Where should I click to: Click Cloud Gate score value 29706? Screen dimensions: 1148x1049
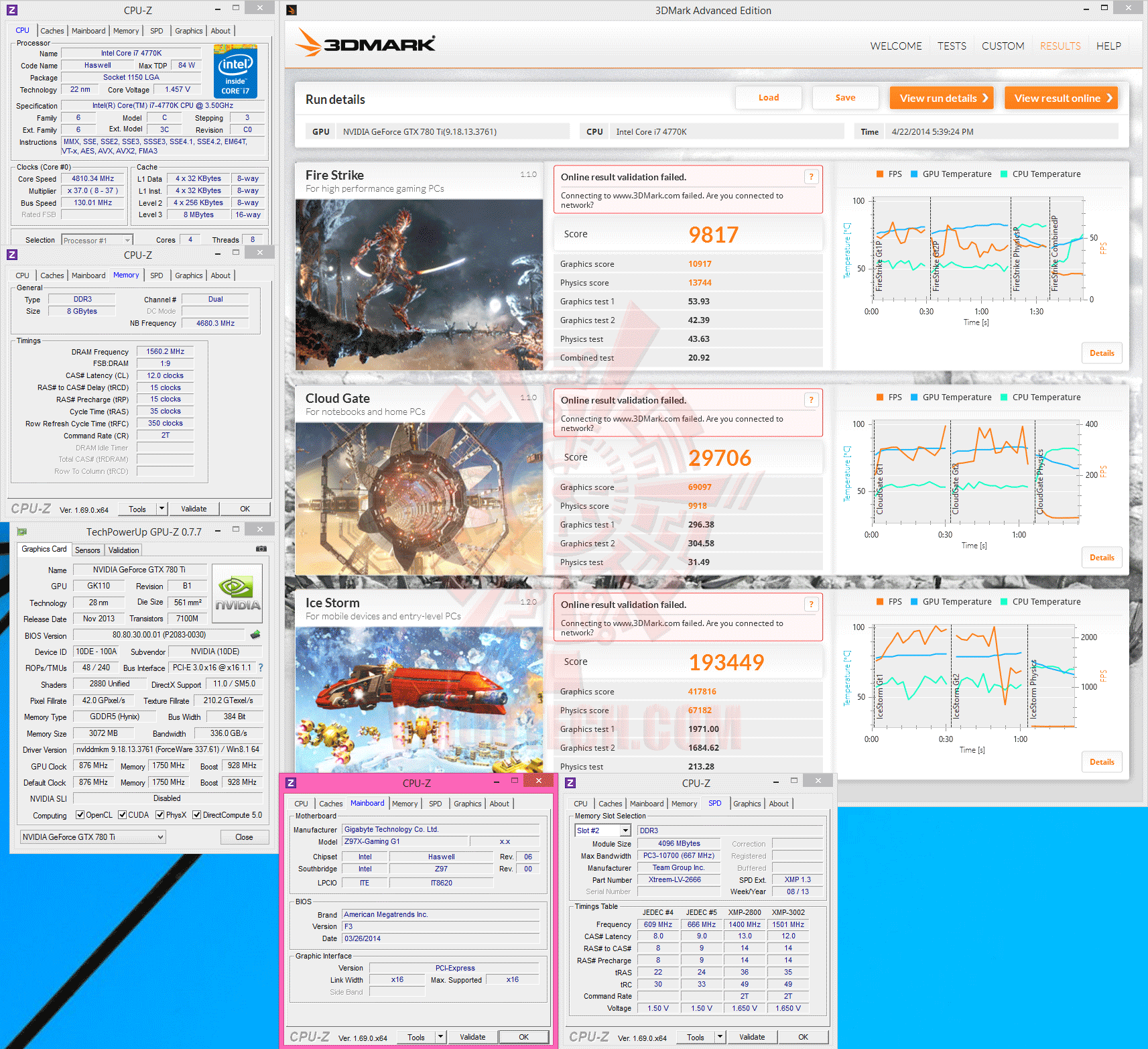click(720, 458)
